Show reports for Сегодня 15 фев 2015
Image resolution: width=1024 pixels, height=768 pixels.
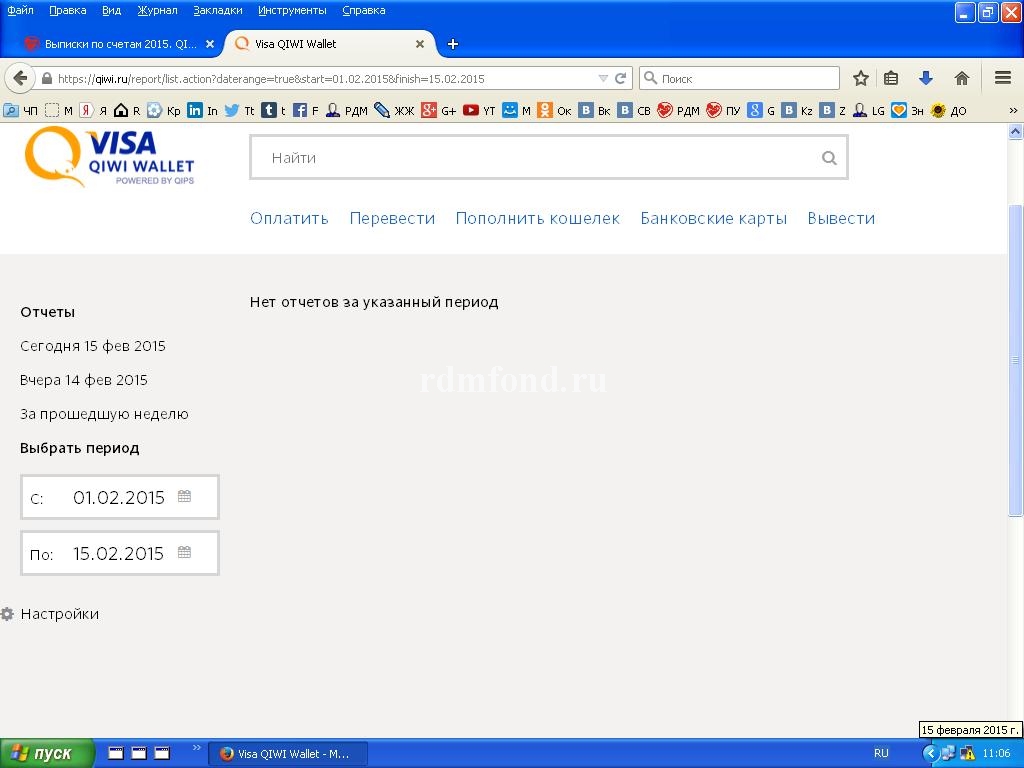pos(93,346)
